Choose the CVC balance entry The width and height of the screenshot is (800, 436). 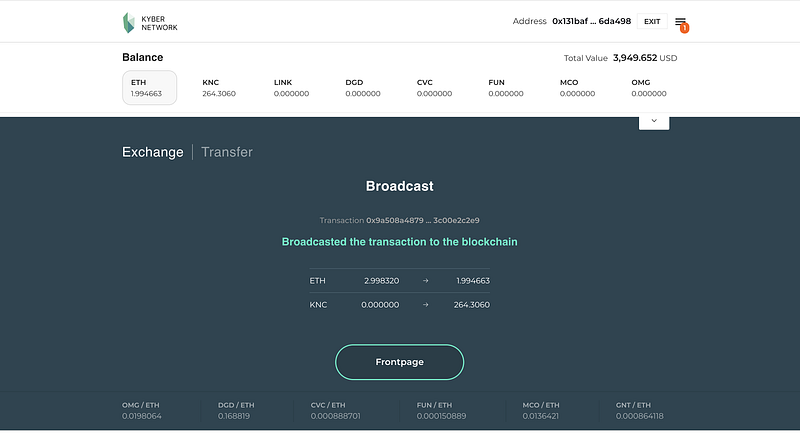434,88
